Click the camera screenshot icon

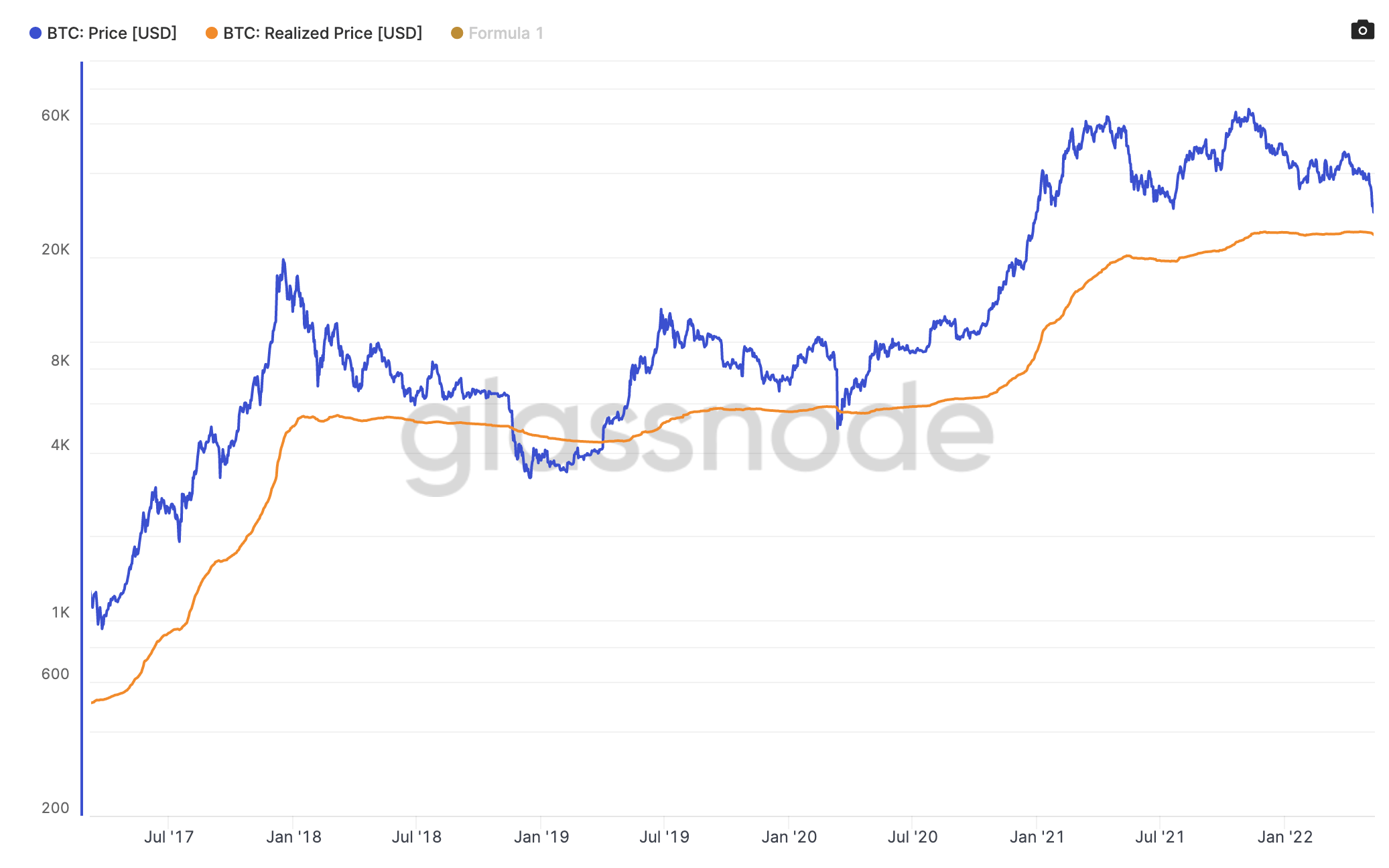point(1362,30)
